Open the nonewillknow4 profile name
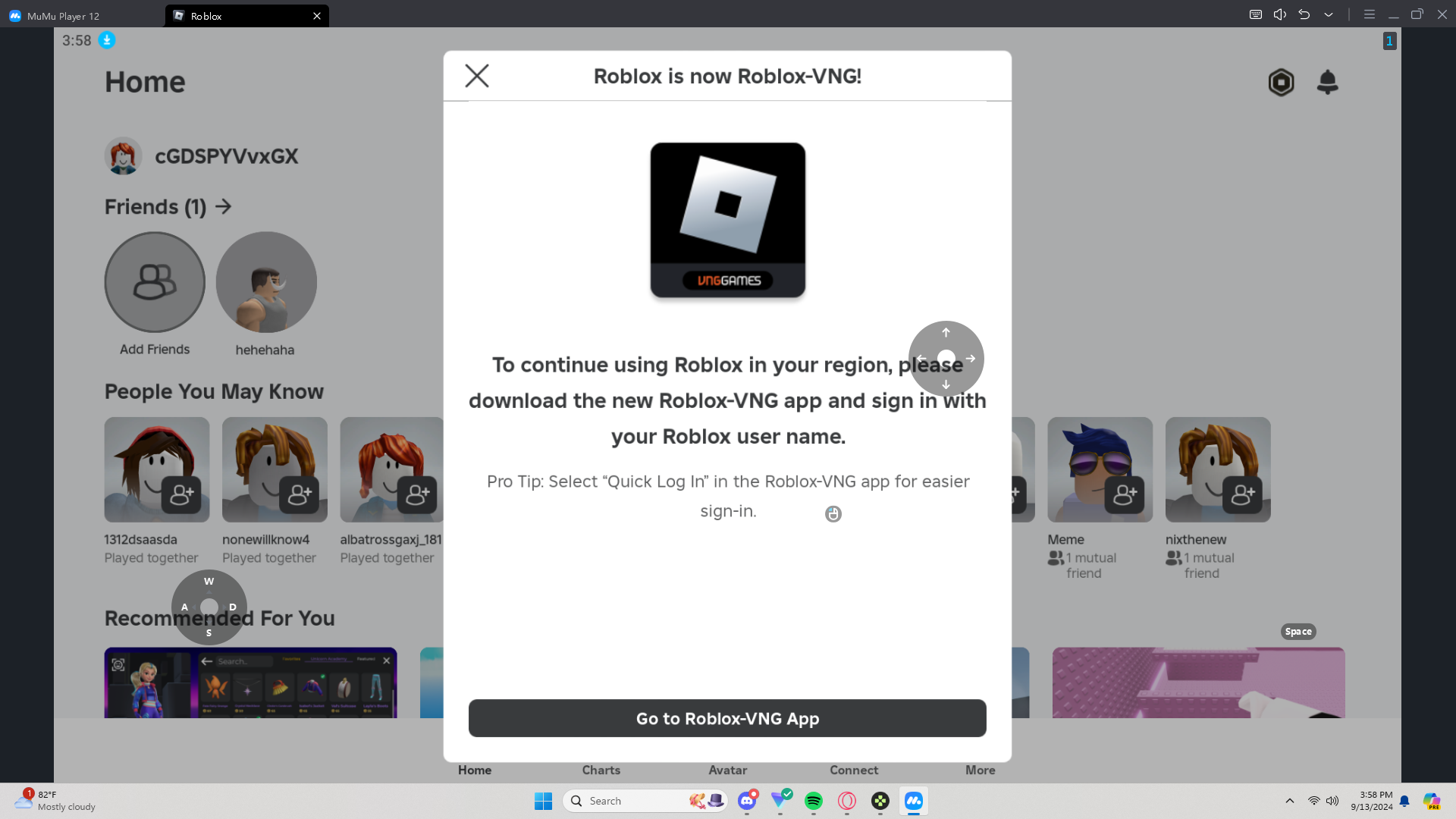 pyautogui.click(x=265, y=539)
